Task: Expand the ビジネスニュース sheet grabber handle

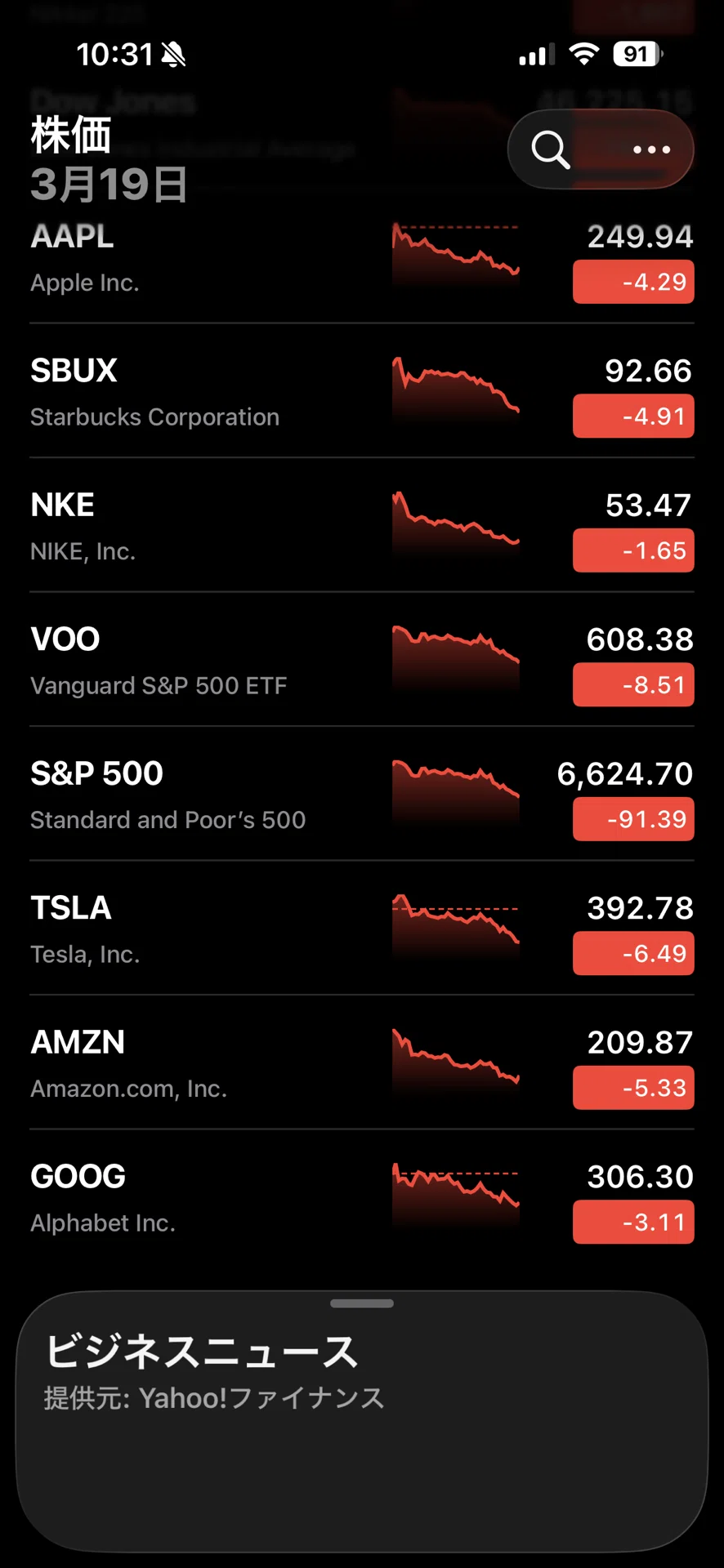Action: point(362,1303)
